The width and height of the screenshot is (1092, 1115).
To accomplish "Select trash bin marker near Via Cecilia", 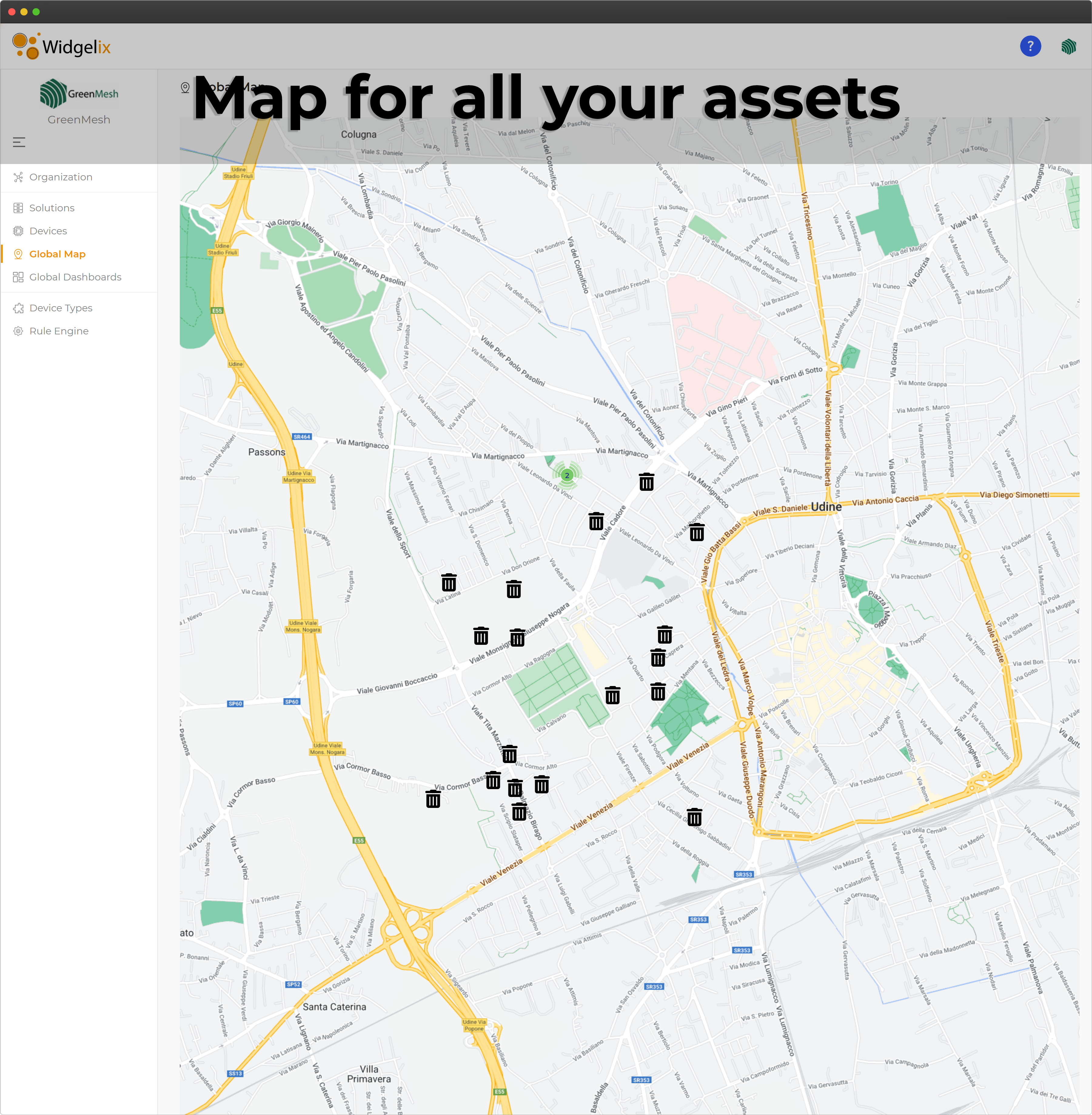I will 694,817.
